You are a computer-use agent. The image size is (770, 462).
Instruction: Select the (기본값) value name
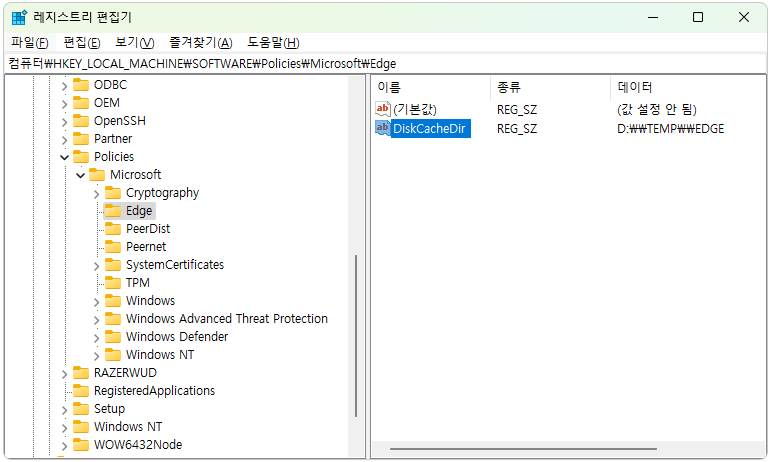[x=414, y=109]
